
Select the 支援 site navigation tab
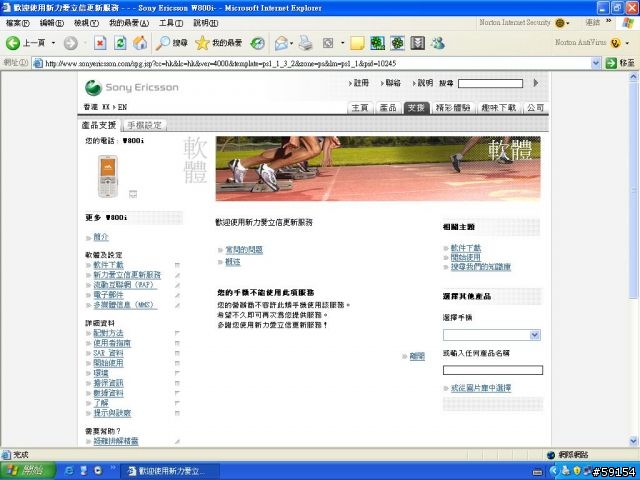(416, 108)
